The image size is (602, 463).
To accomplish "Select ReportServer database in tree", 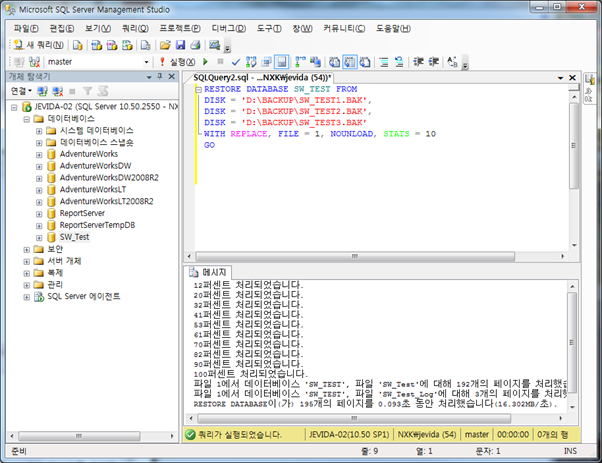I will tap(82, 213).
